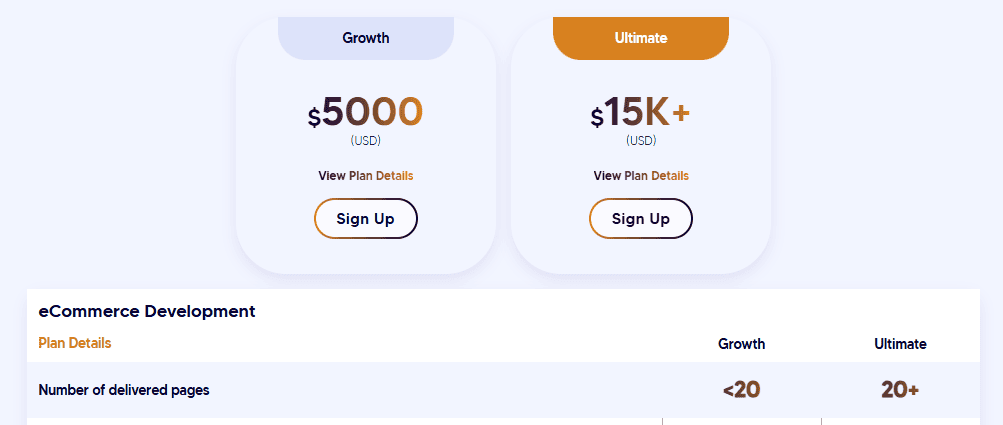
Task: Click the dollar sign before 5000
Action: [x=314, y=118]
